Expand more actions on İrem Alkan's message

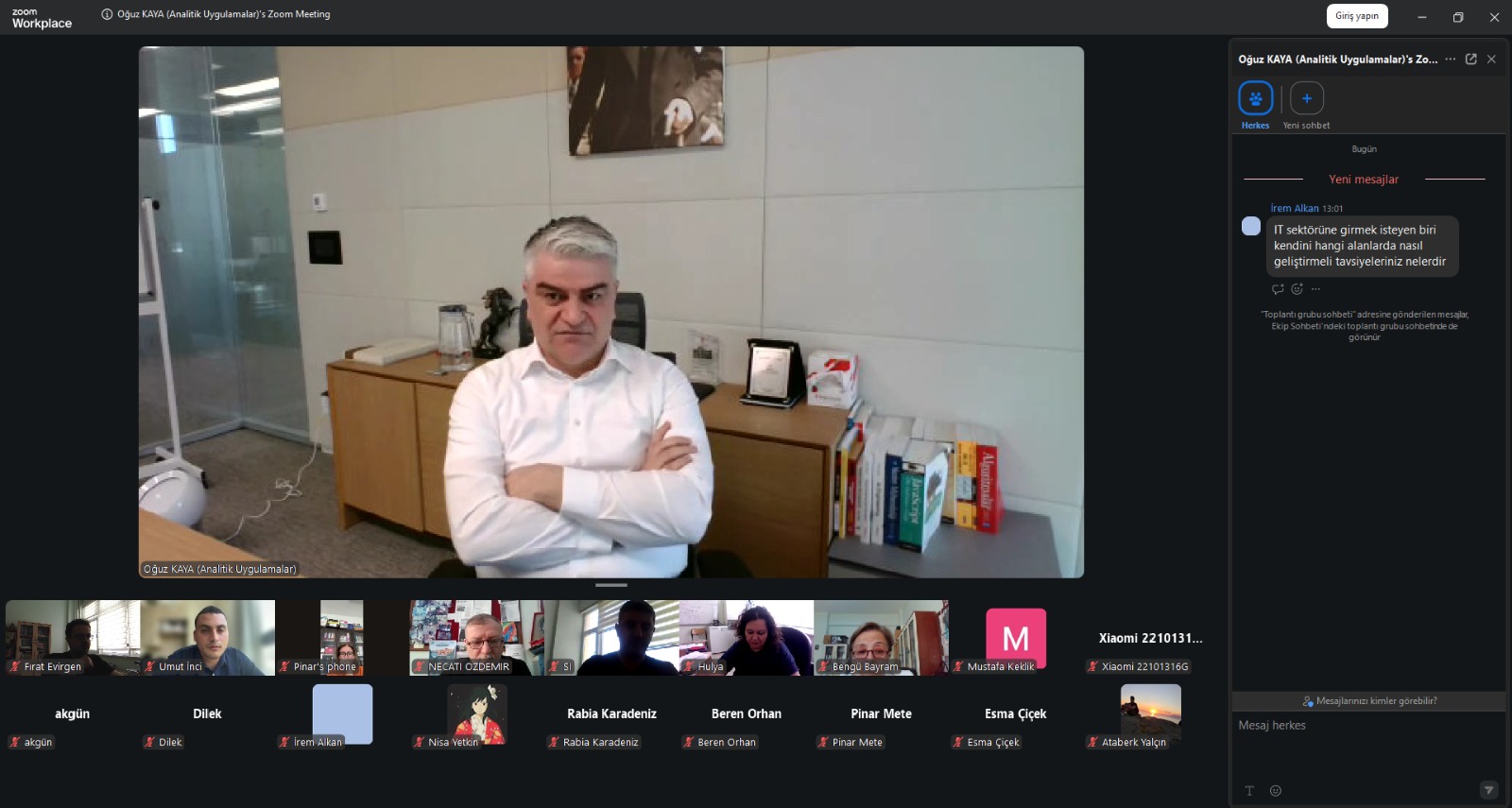click(1315, 289)
